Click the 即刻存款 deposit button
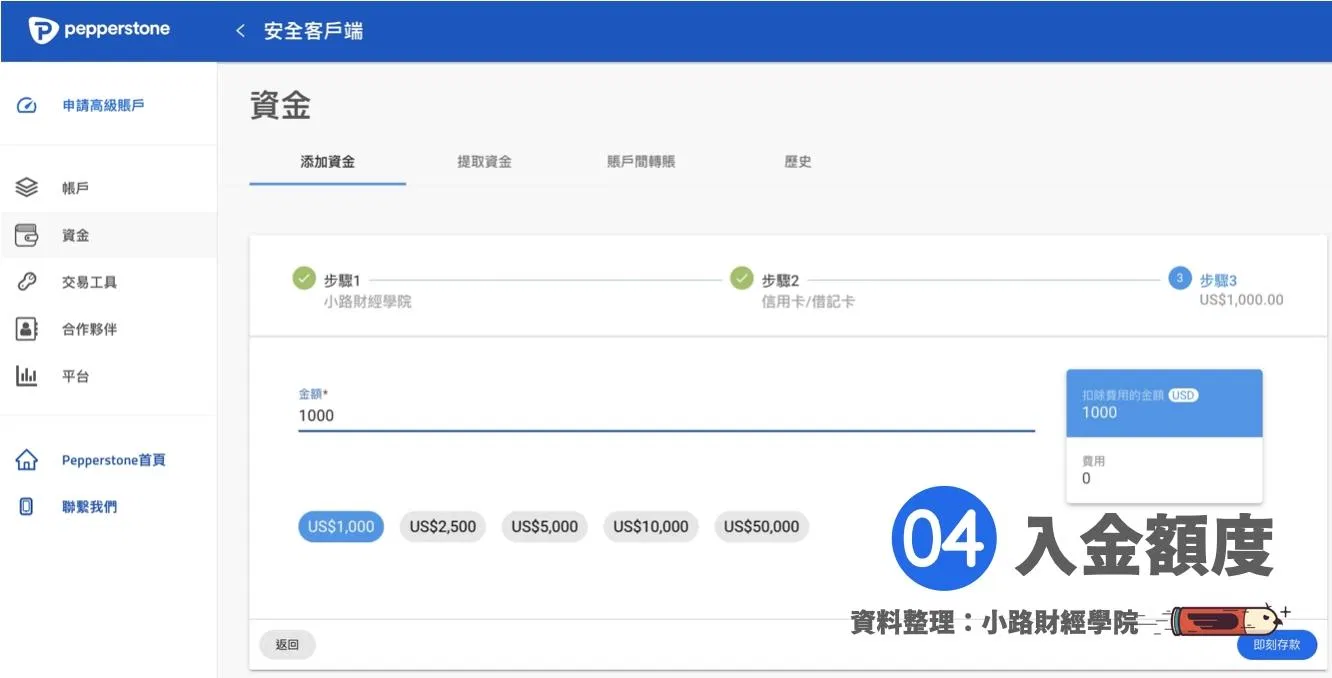Image resolution: width=1332 pixels, height=678 pixels. [1277, 645]
